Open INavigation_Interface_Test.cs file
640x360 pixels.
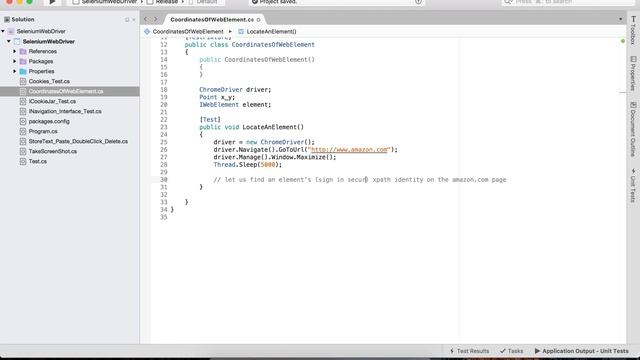pos(65,111)
